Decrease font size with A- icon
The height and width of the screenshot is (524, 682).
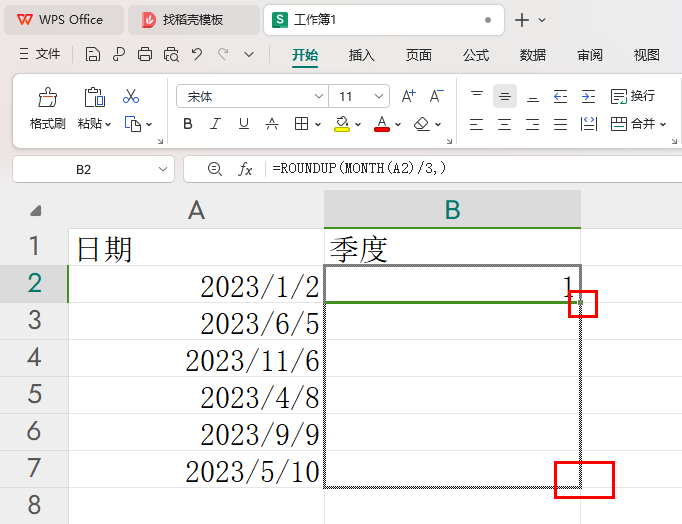click(436, 96)
